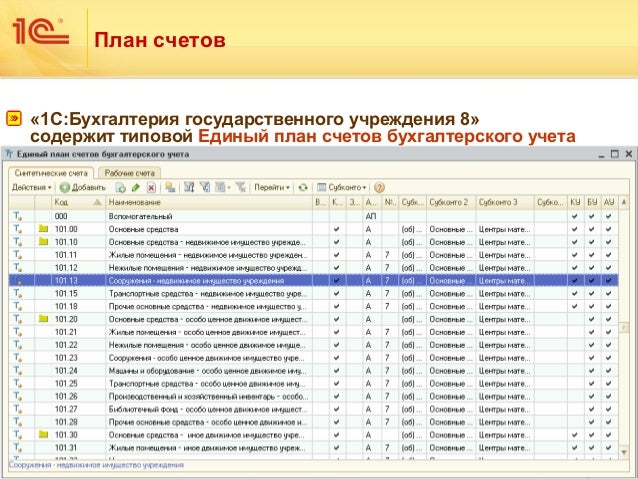638x479 pixels.
Task: Toggle КУ checkmark for row 101.31
Action: tap(575, 448)
